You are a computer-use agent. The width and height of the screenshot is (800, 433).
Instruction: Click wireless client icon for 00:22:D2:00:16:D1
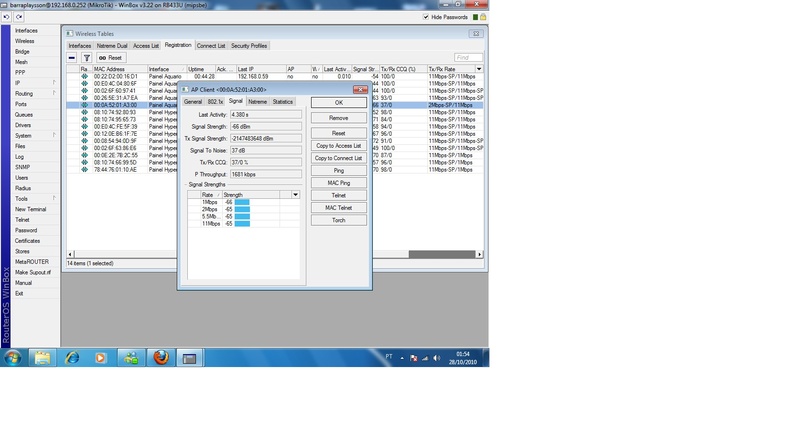click(x=84, y=76)
